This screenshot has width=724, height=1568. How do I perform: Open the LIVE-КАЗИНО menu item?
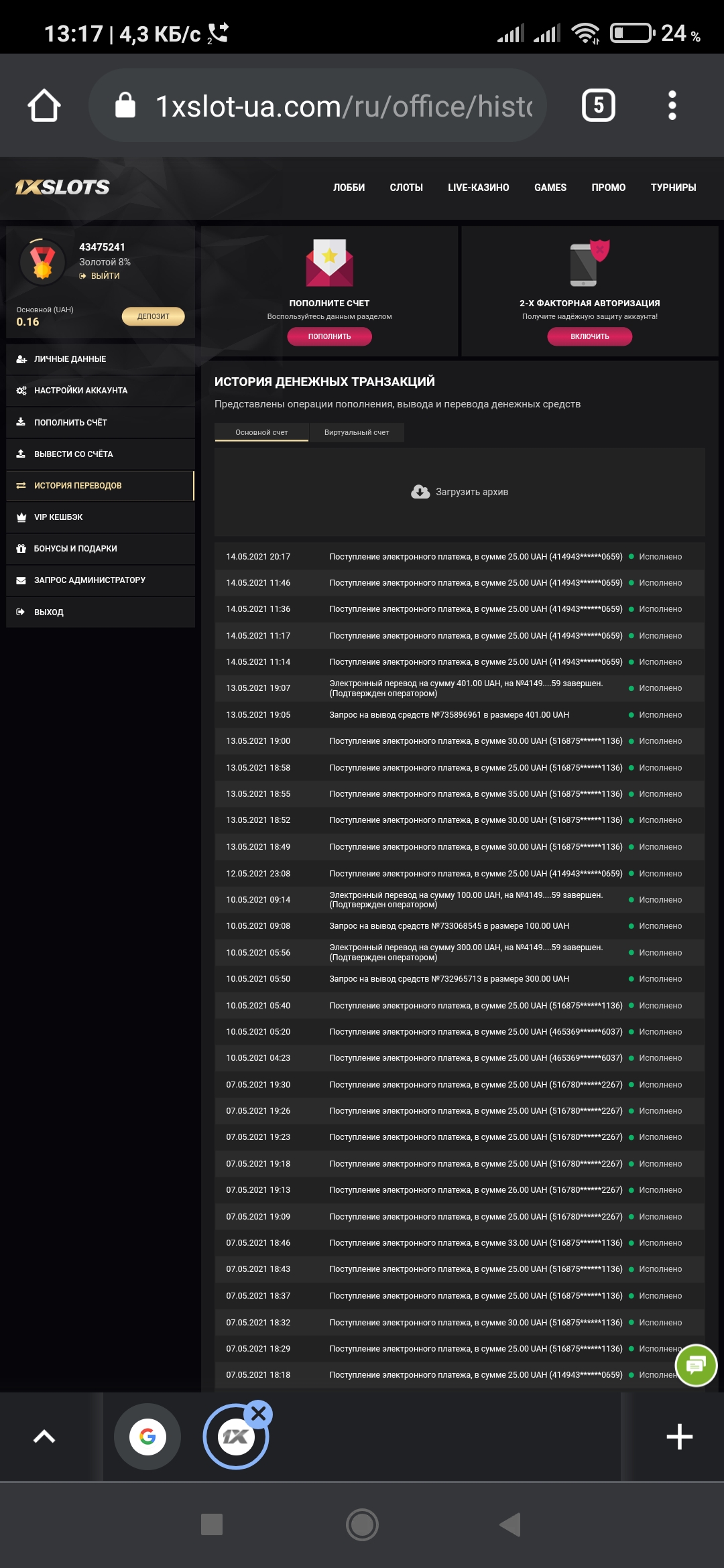pyautogui.click(x=479, y=188)
